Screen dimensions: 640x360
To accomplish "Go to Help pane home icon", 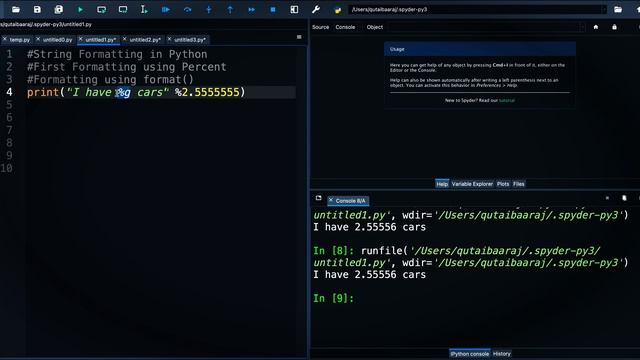I will click(x=596, y=27).
